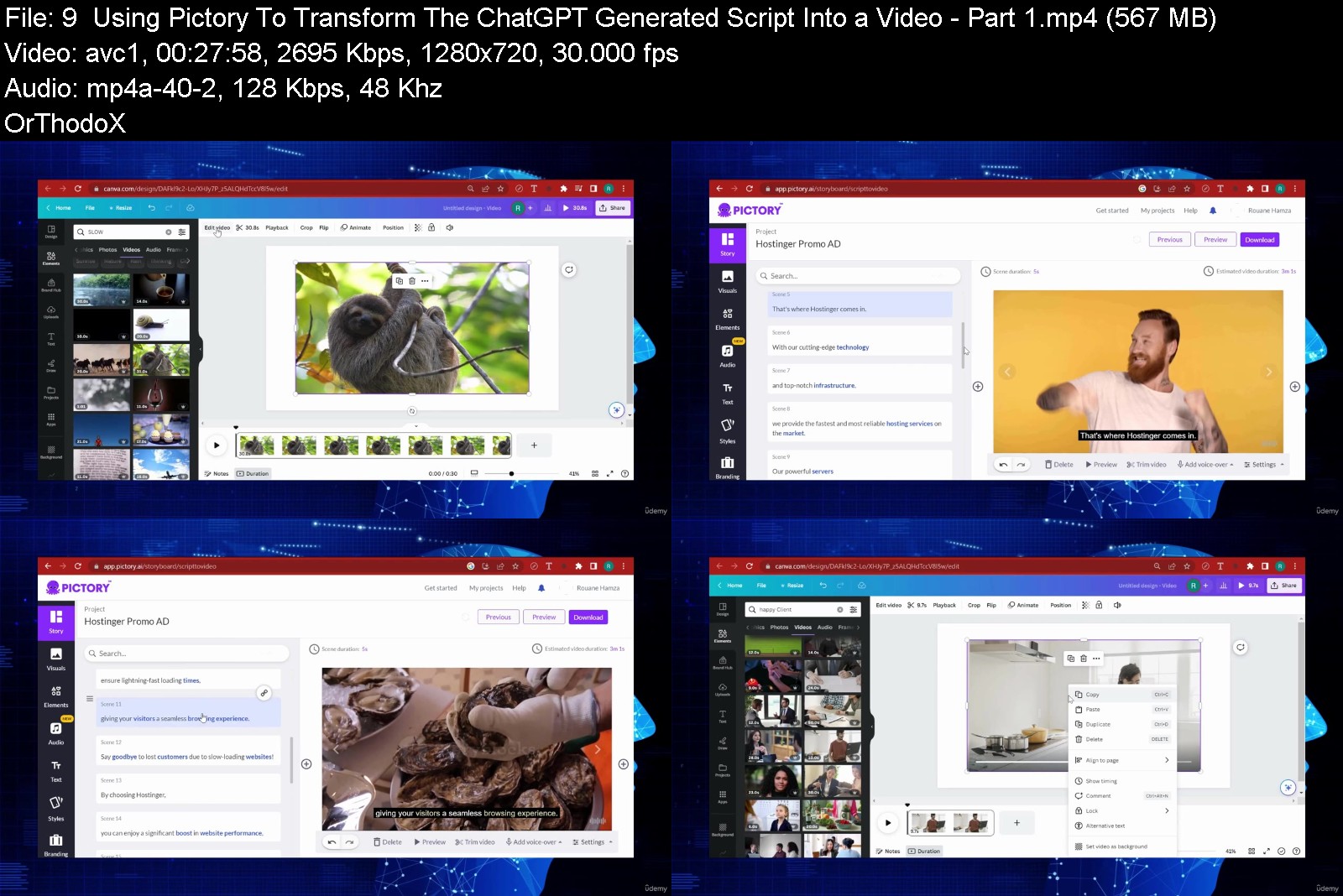Add scene after, plus icon right of yellow video

(1295, 387)
